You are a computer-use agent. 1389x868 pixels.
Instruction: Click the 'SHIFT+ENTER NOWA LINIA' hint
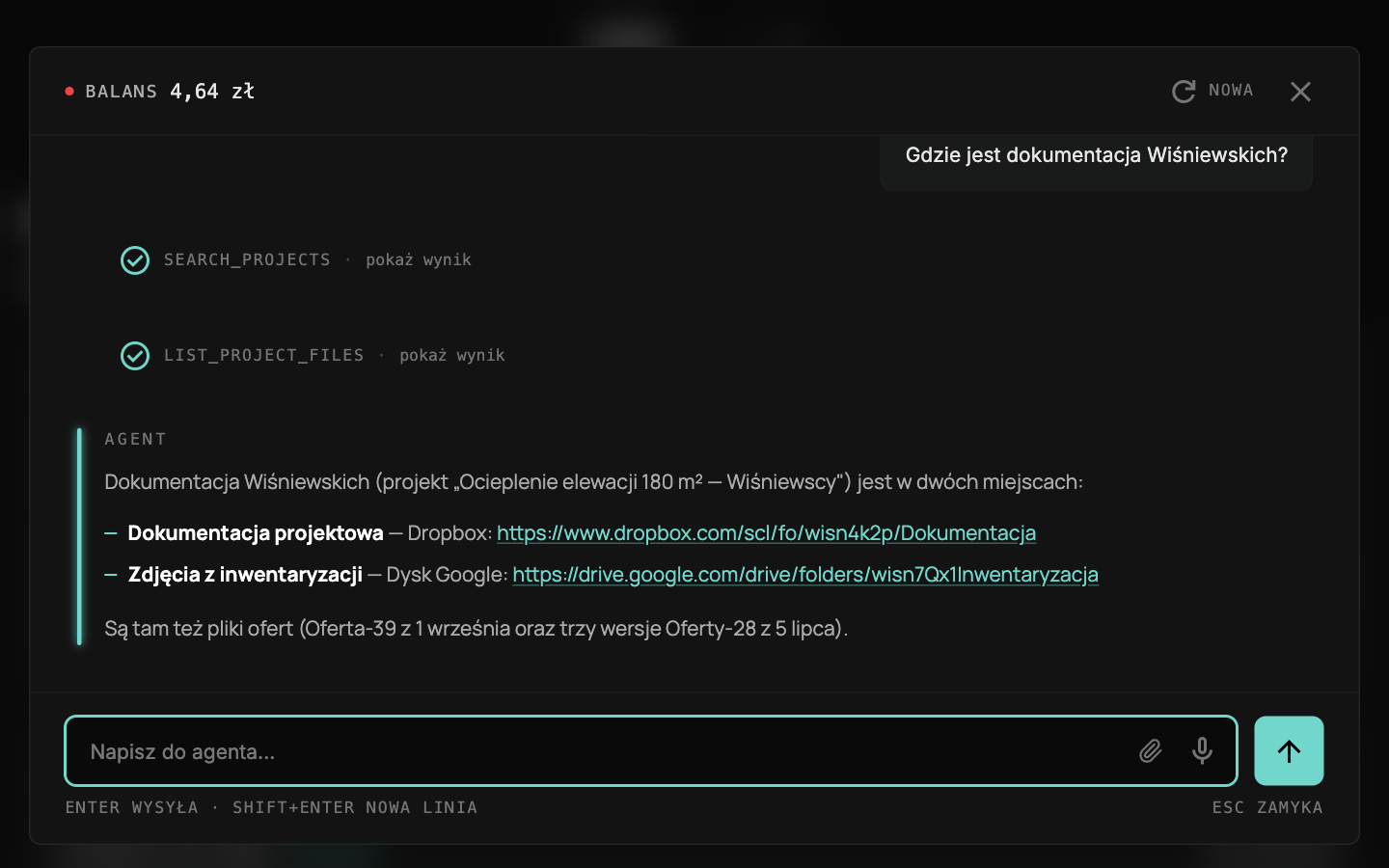pos(355,807)
